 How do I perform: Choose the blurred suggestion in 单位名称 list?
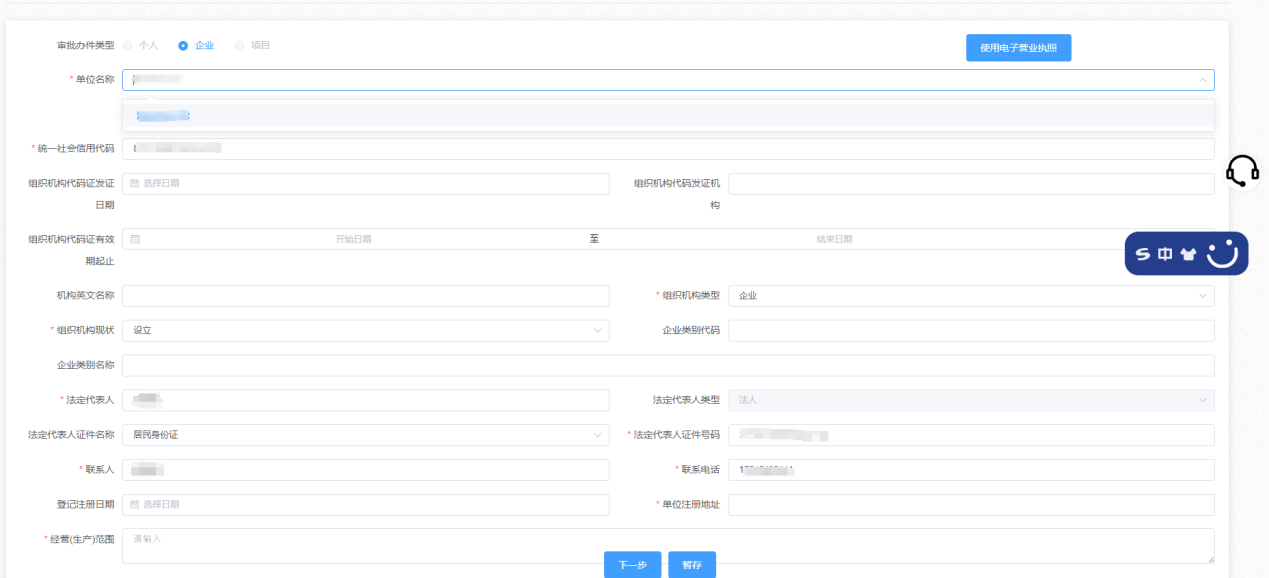(164, 116)
